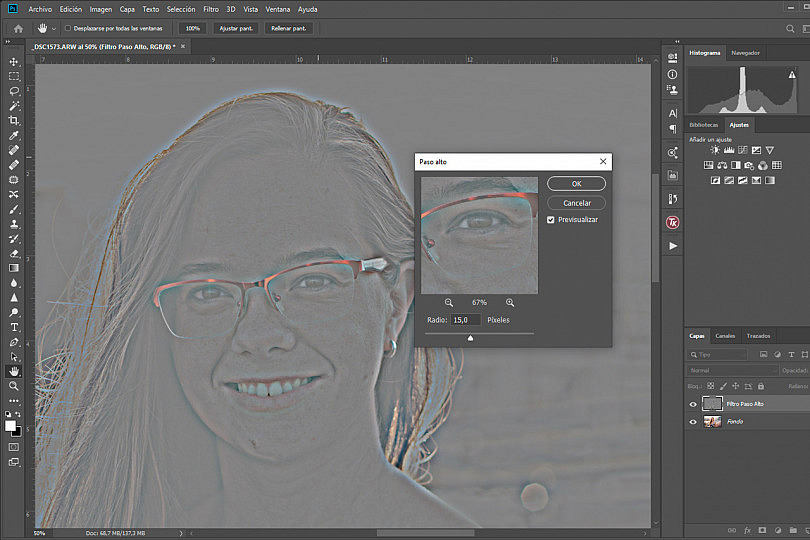The image size is (810, 540).
Task: Add a Color Balance adjustment
Action: click(x=722, y=165)
